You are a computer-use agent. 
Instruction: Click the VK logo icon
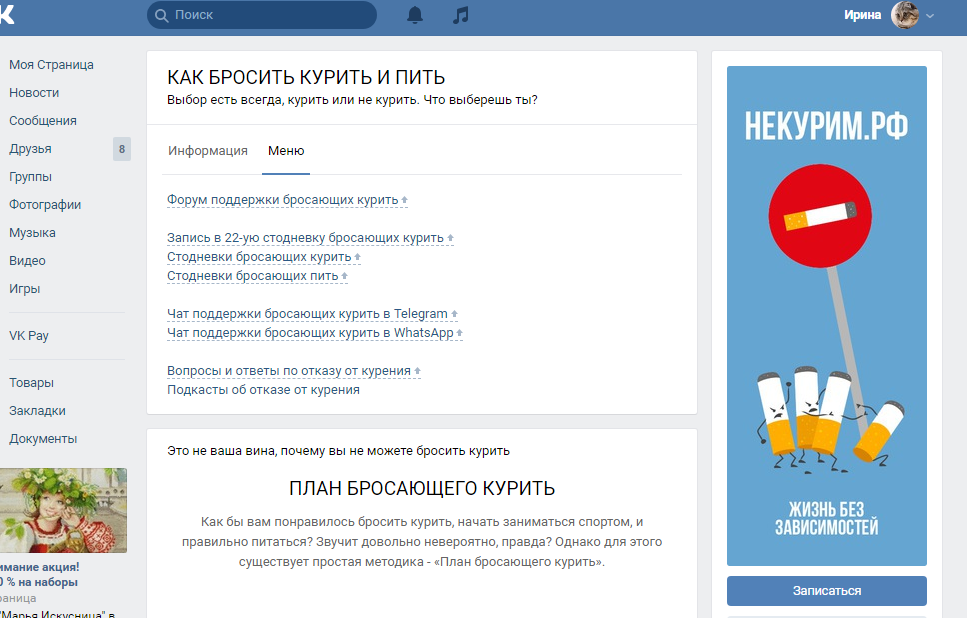coord(6,14)
